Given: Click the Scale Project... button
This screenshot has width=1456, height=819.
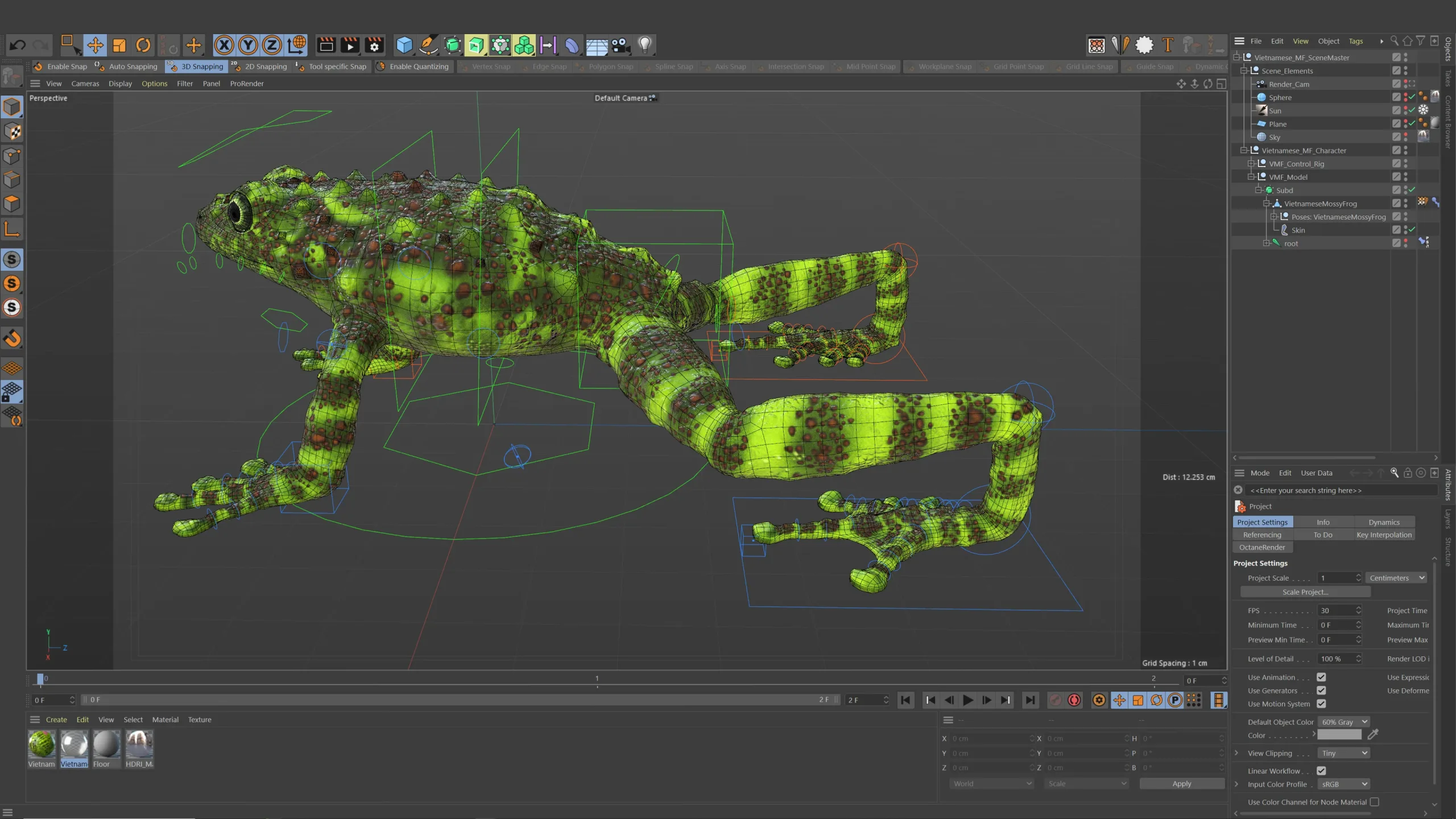Looking at the screenshot, I should coord(1305,592).
